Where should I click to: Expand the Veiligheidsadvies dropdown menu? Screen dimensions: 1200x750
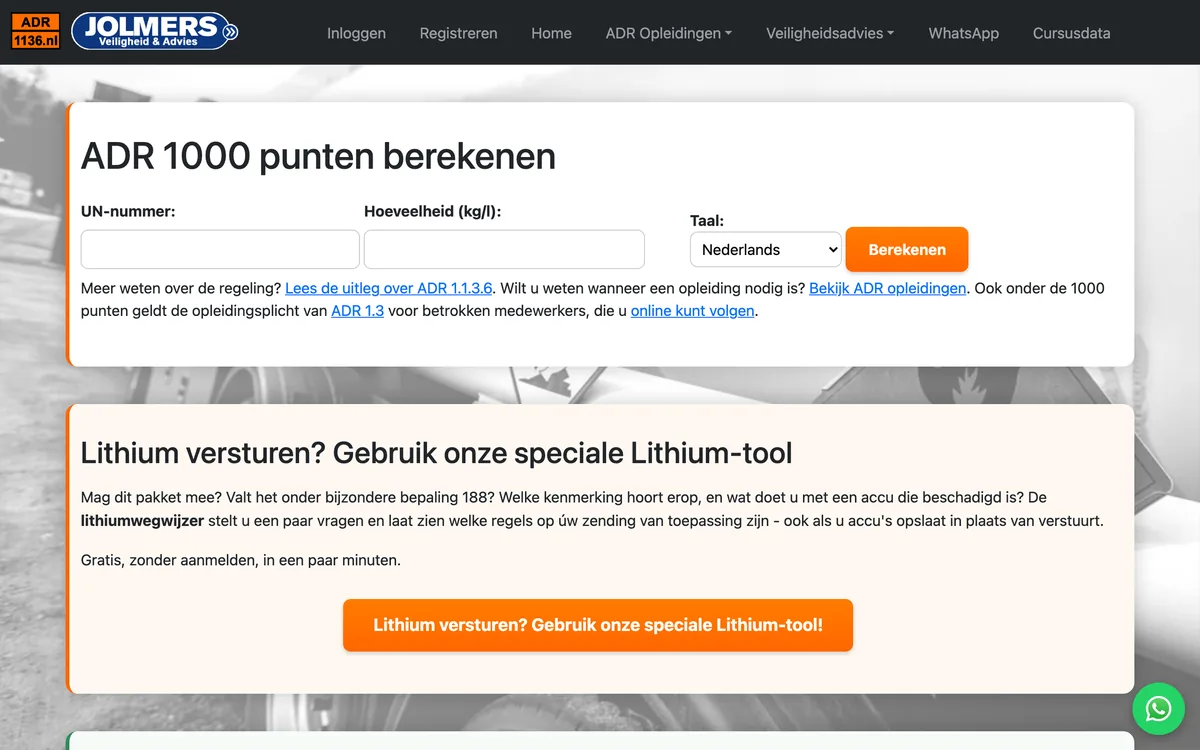pyautogui.click(x=830, y=33)
